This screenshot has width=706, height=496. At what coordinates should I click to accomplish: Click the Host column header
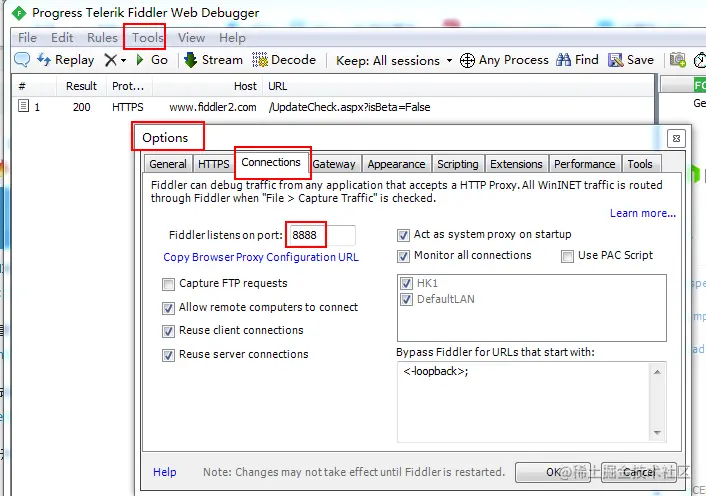208,86
